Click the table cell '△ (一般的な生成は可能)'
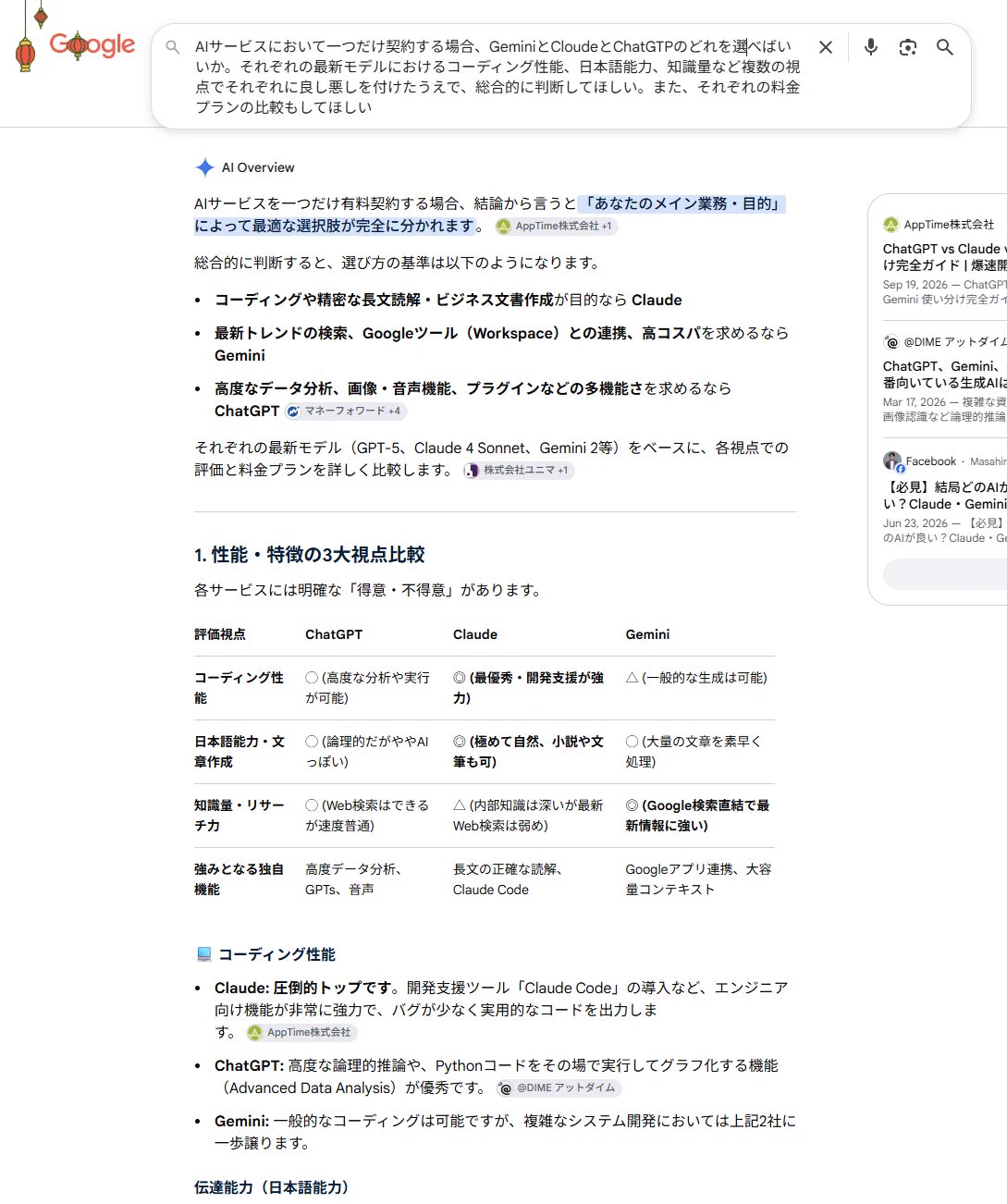This screenshot has width=1007, height=1204. pyautogui.click(x=696, y=678)
